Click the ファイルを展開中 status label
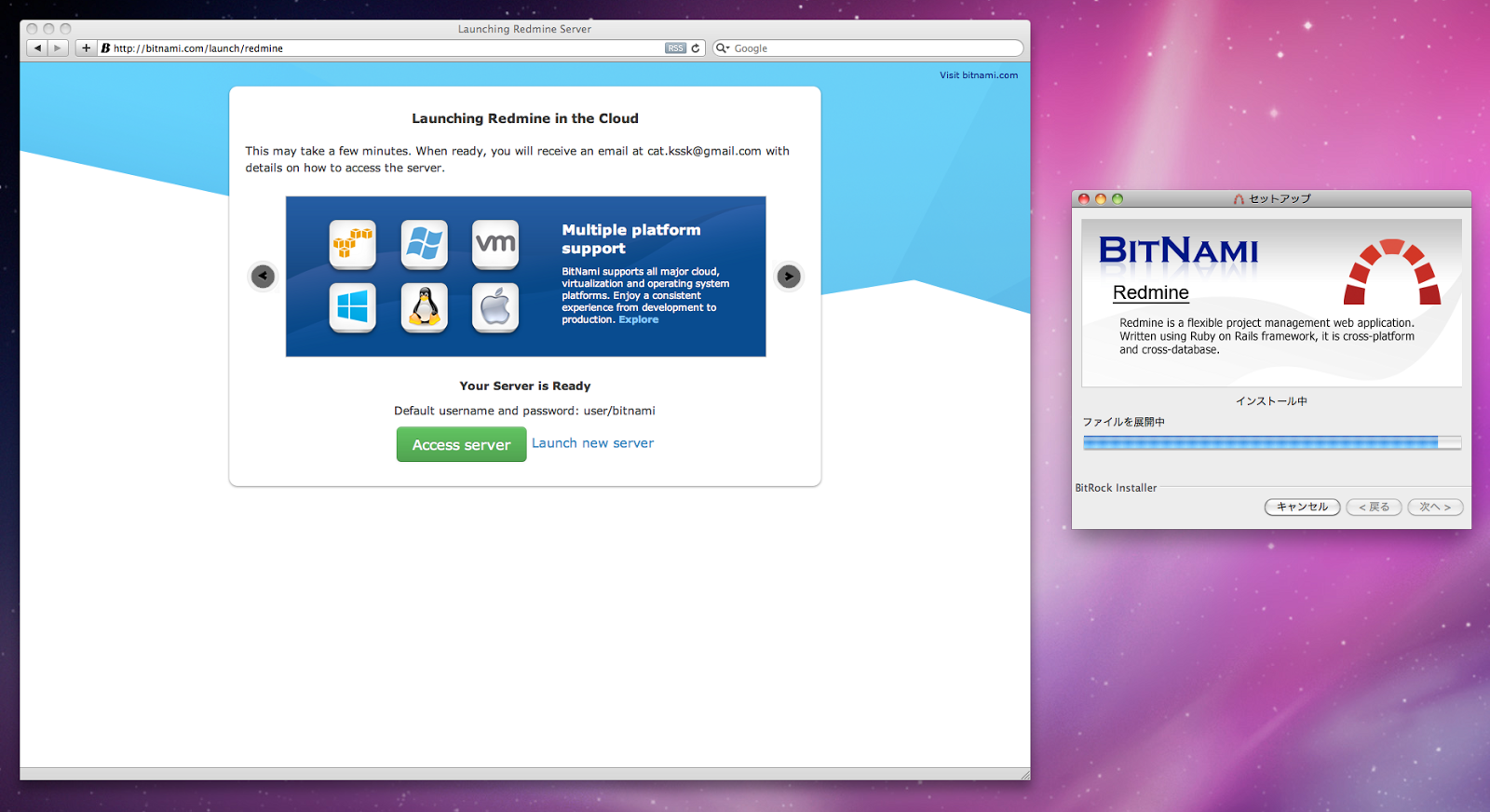1490x812 pixels. point(1123,422)
